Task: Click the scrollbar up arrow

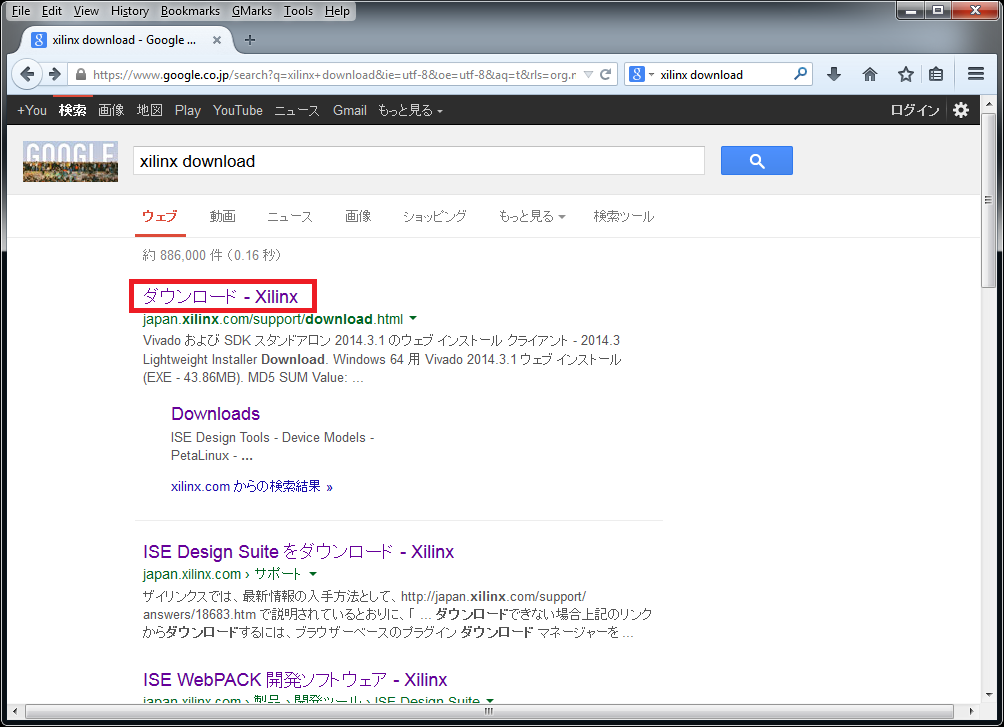Action: click(x=989, y=104)
